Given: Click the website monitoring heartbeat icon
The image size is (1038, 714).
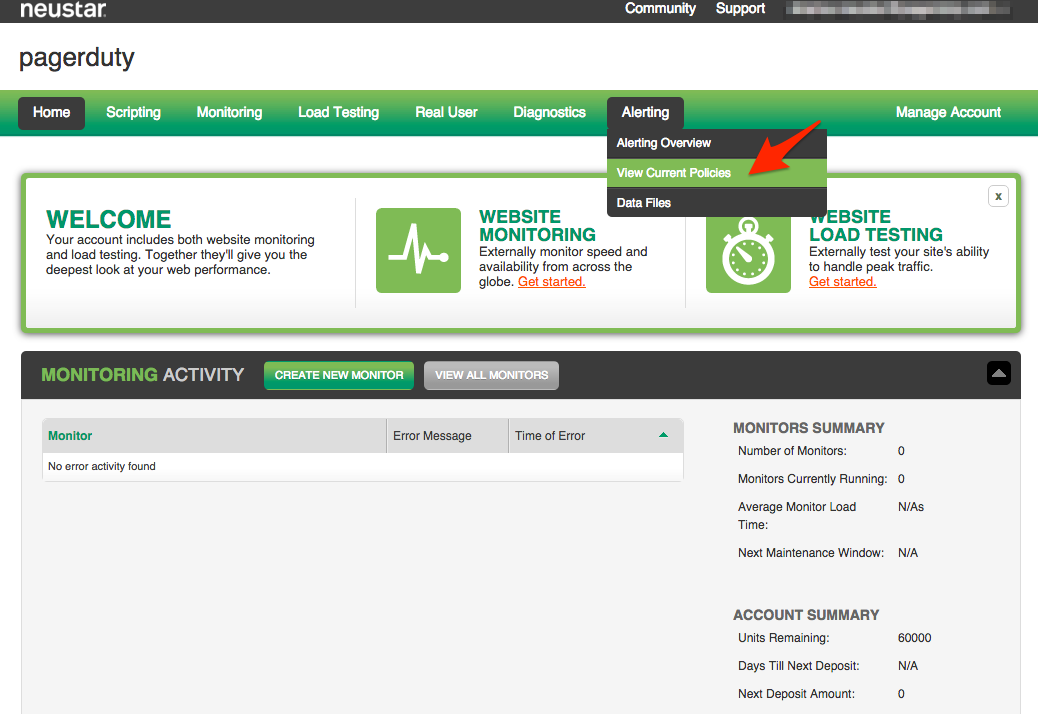Looking at the screenshot, I should pos(418,250).
